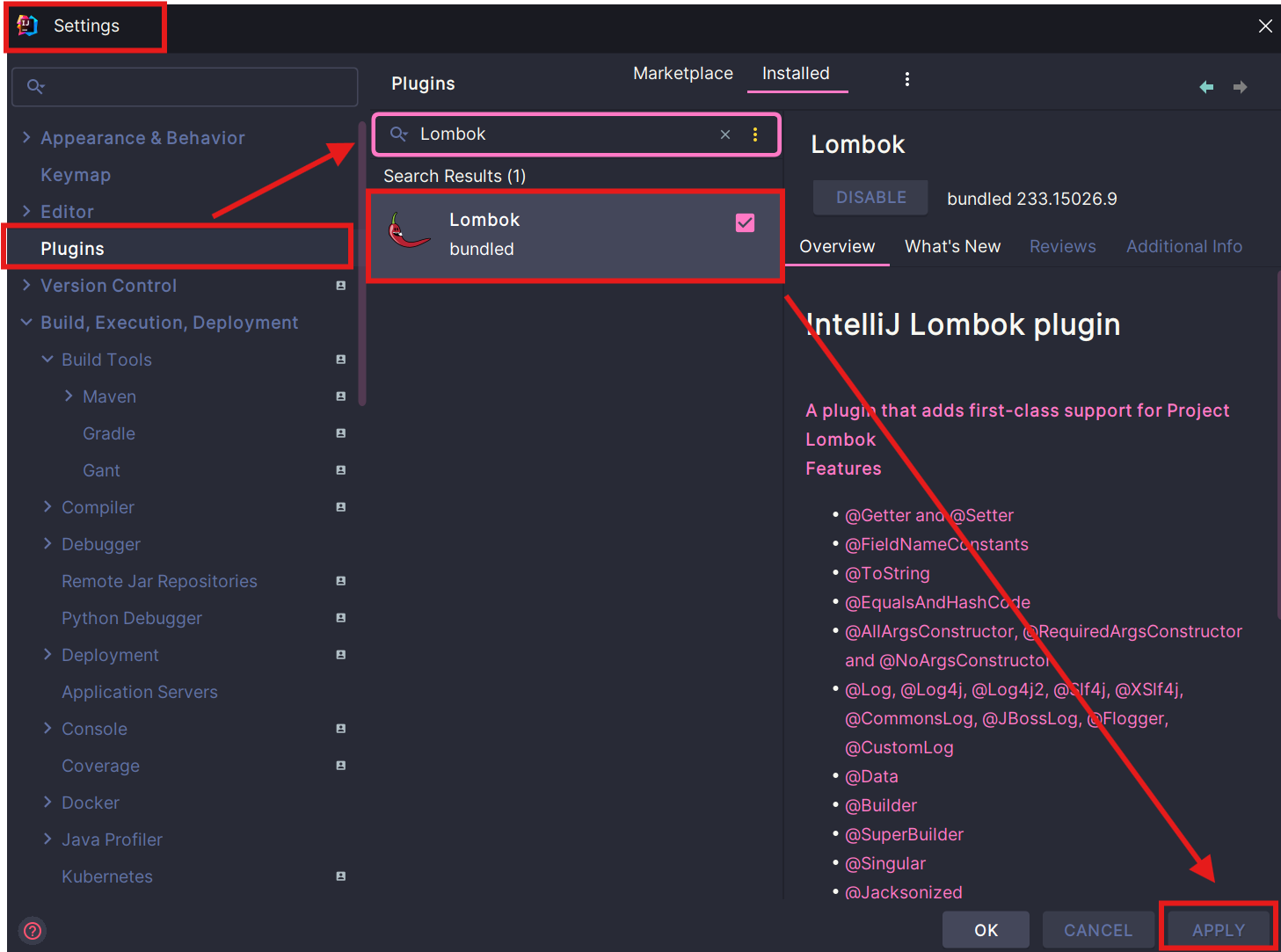Click the settings search magnifier icon
Screen dimensions: 1281x952
(35, 86)
